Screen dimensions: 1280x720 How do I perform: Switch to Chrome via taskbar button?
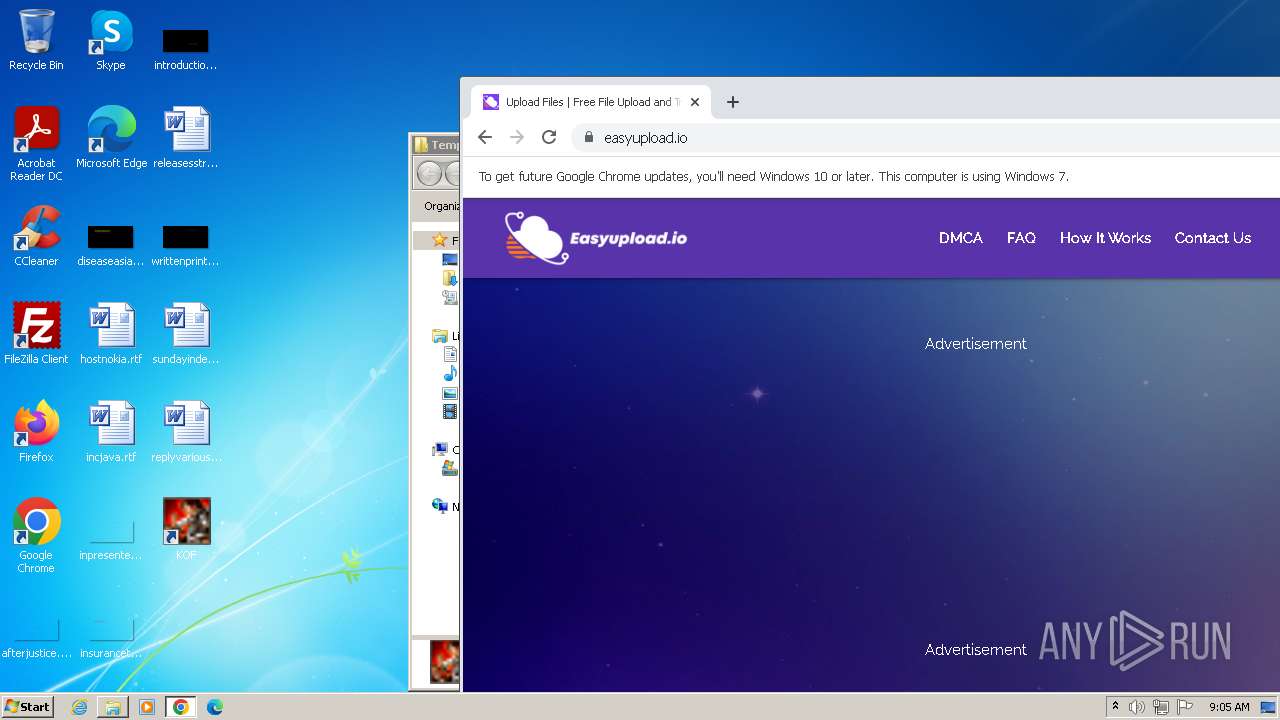(x=181, y=707)
